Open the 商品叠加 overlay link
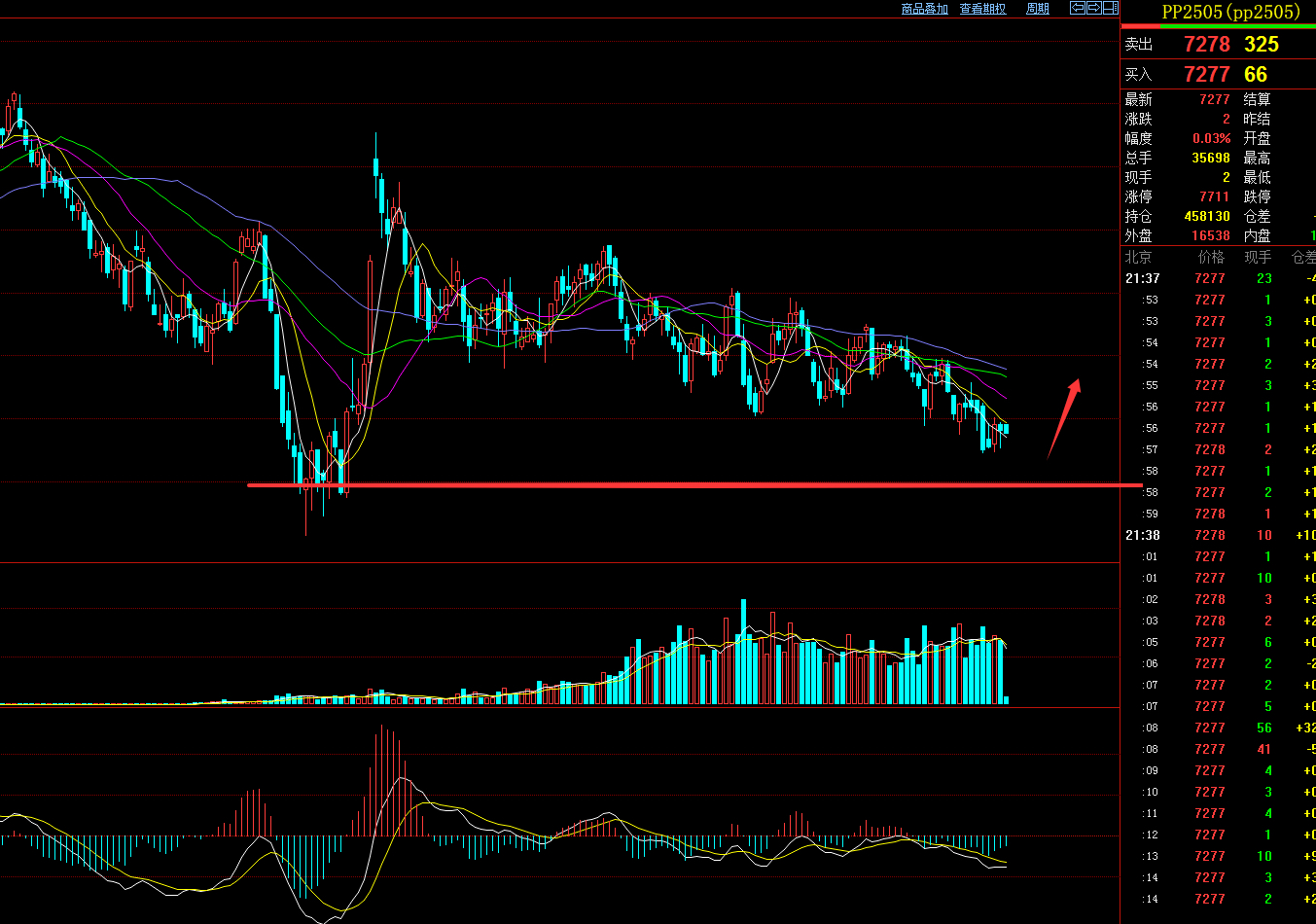The image size is (1316, 924). pos(924,9)
